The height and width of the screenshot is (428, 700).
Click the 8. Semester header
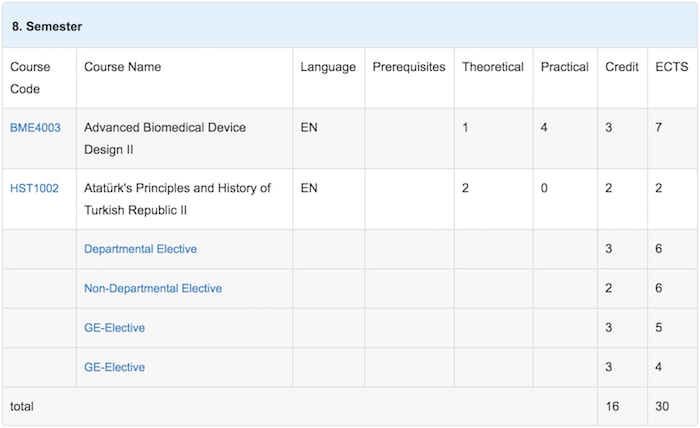(47, 26)
